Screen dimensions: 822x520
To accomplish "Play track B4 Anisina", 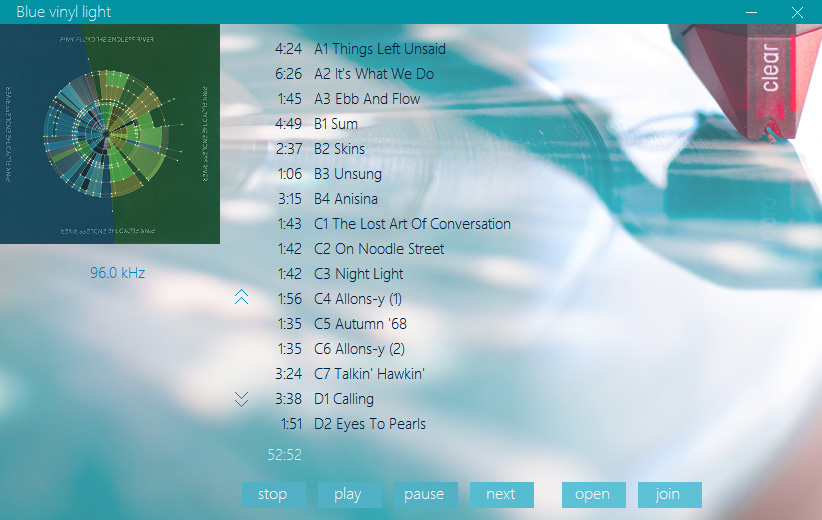I will pyautogui.click(x=345, y=199).
